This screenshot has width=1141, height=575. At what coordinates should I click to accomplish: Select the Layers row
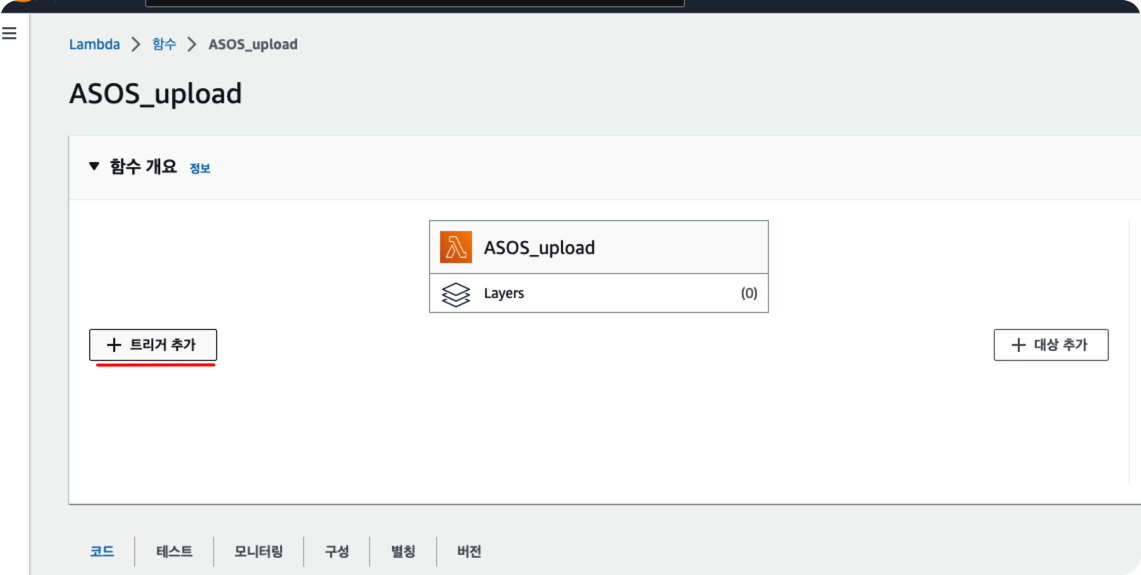click(599, 293)
